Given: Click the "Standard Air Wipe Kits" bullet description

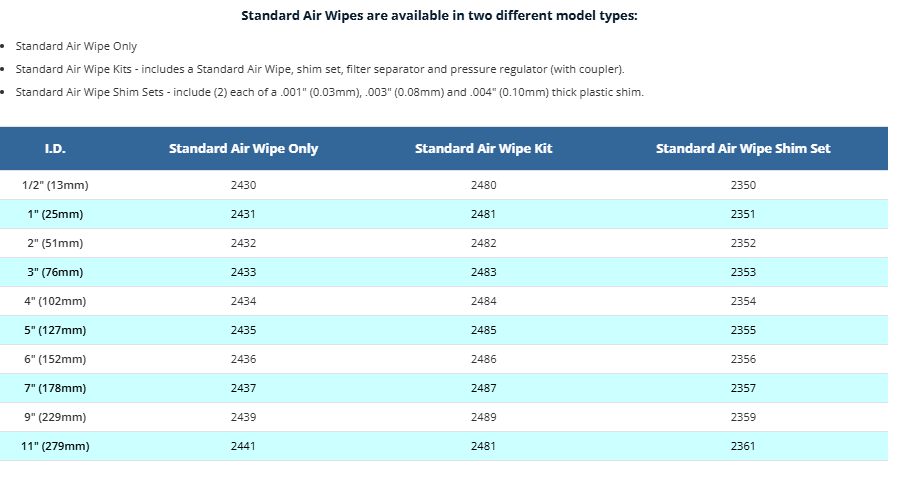Looking at the screenshot, I should pyautogui.click(x=320, y=70).
